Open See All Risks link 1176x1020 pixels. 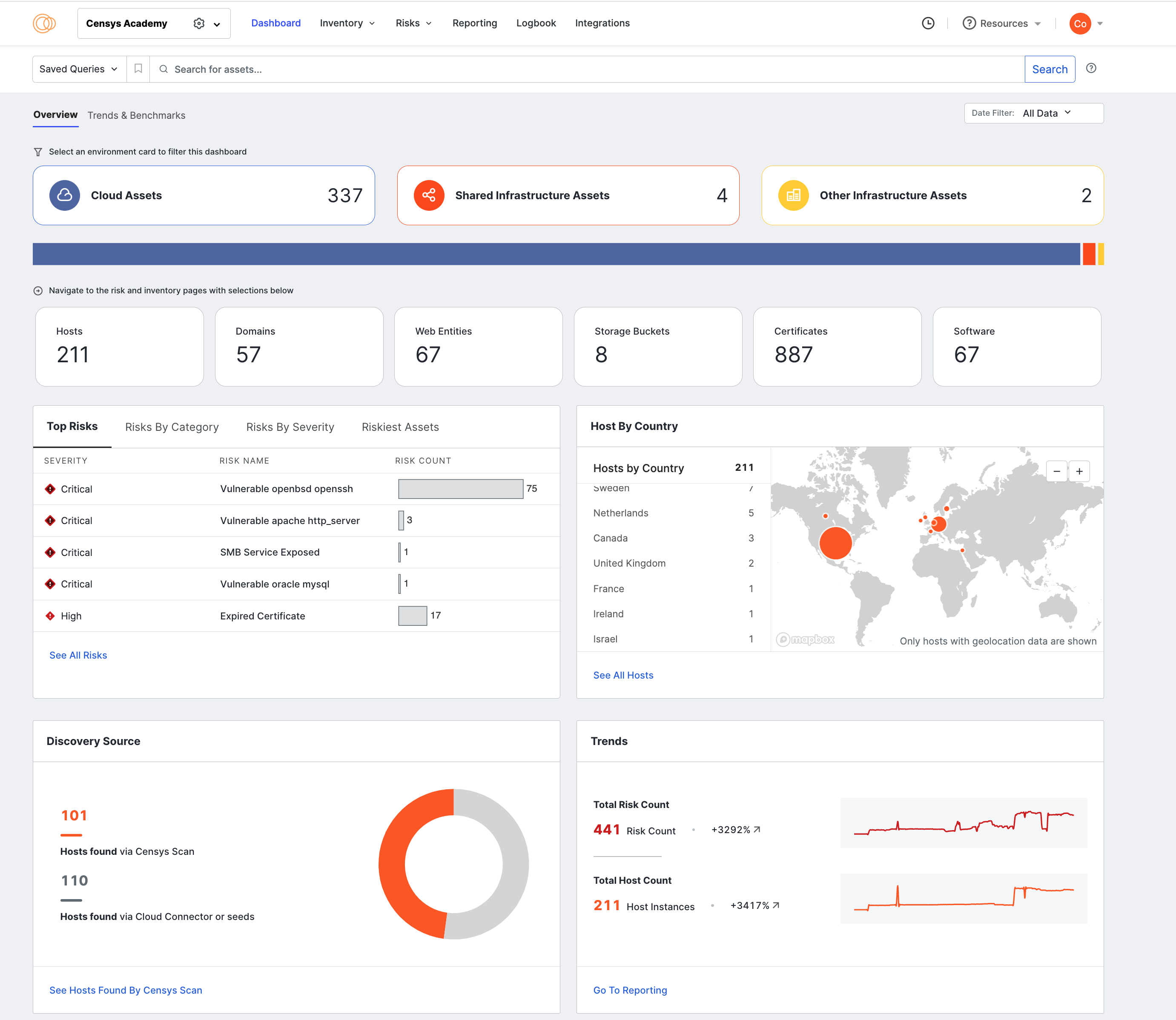78,655
